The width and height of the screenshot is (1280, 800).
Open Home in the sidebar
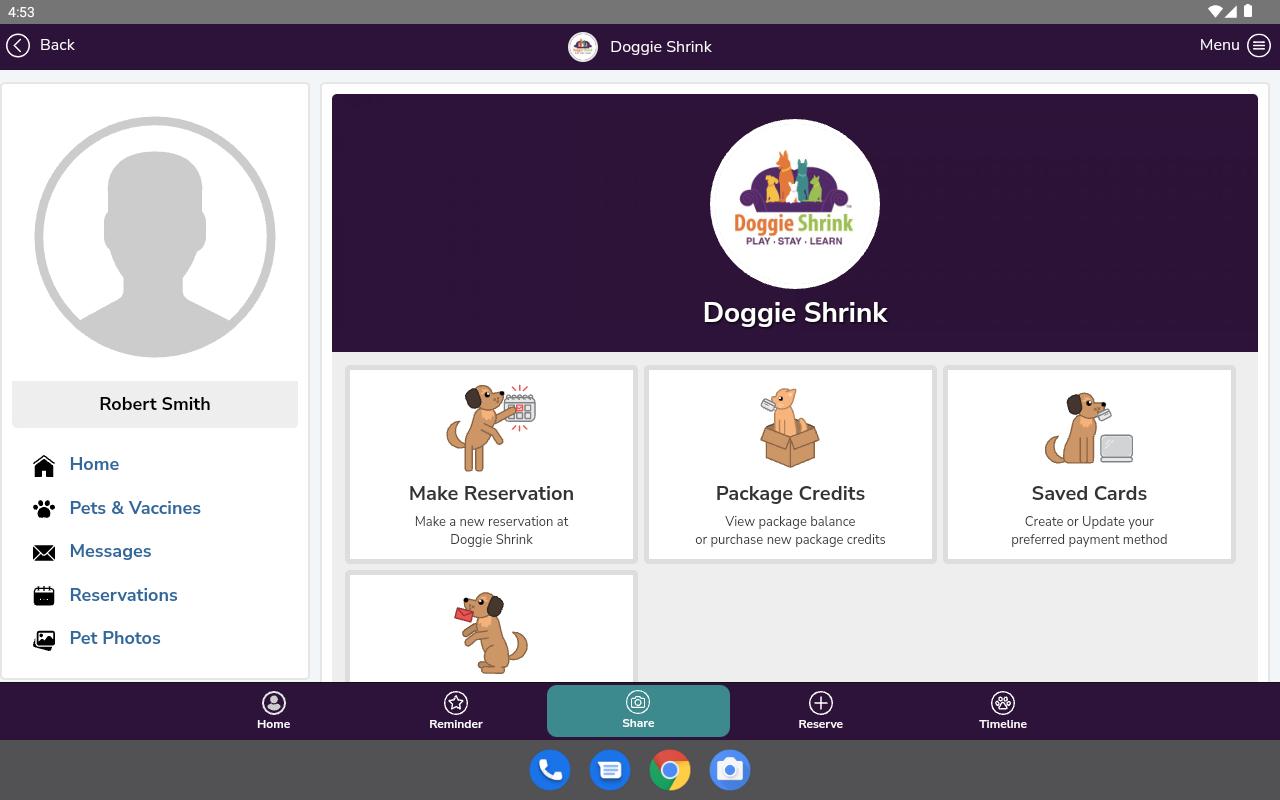click(94, 464)
